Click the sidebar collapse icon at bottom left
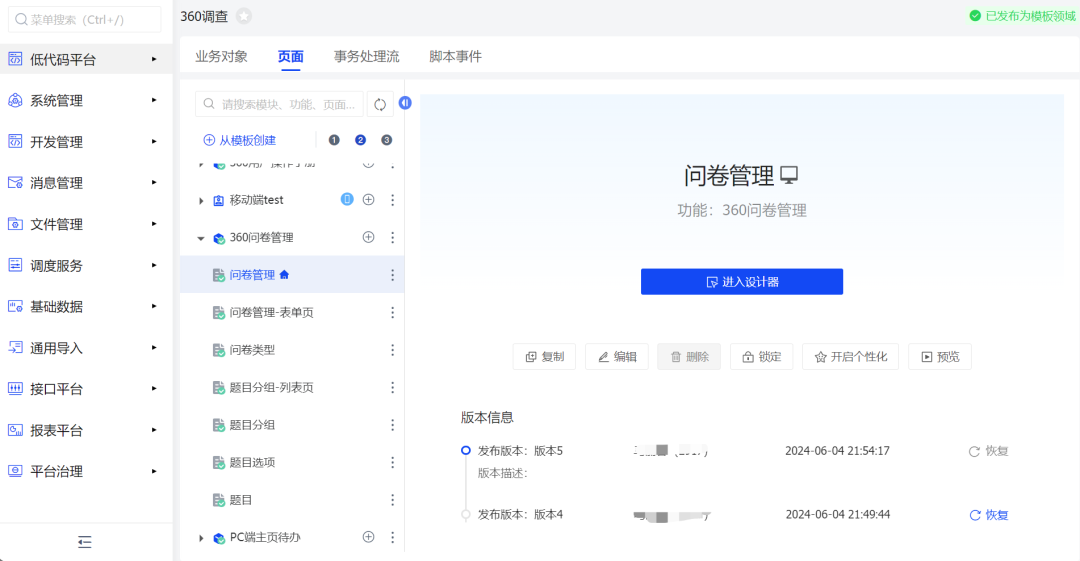 pyautogui.click(x=85, y=542)
